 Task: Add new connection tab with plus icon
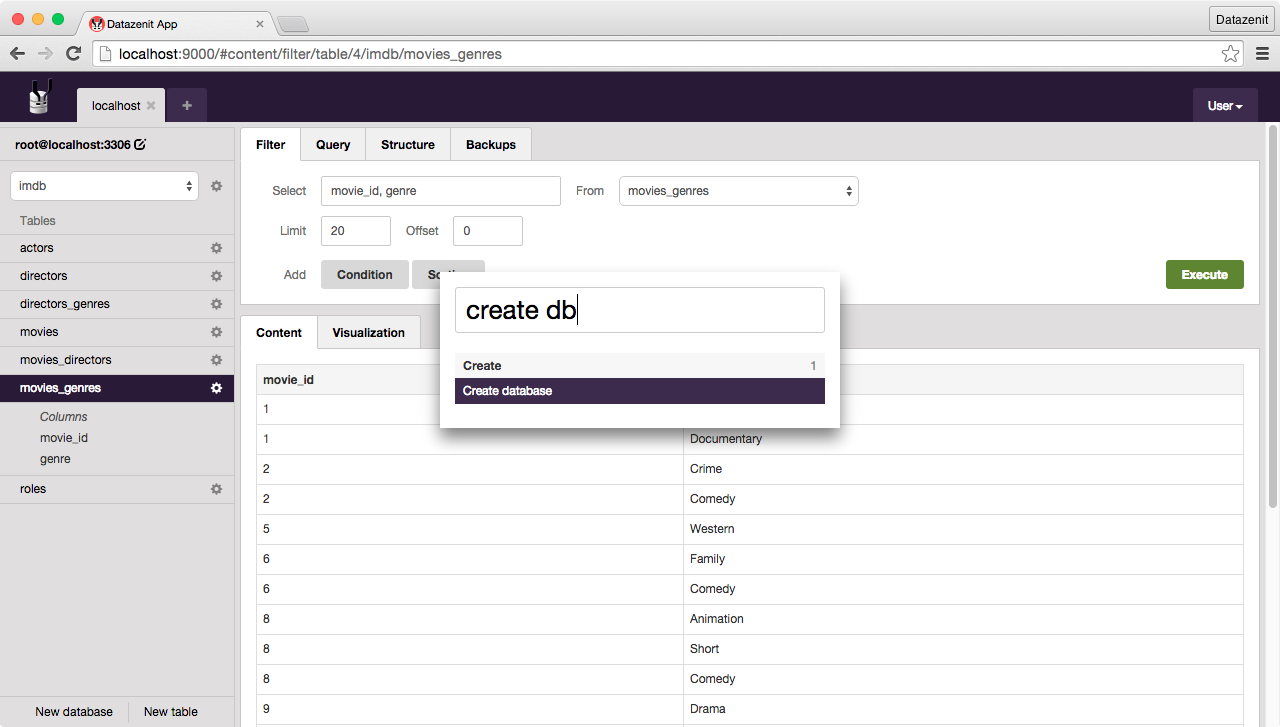point(186,105)
